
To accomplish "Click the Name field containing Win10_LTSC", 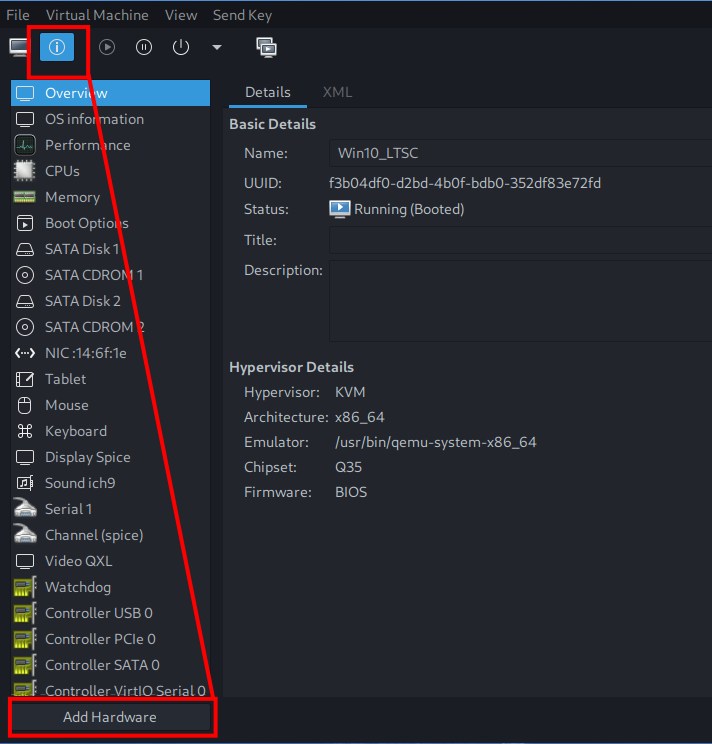I will click(520, 153).
